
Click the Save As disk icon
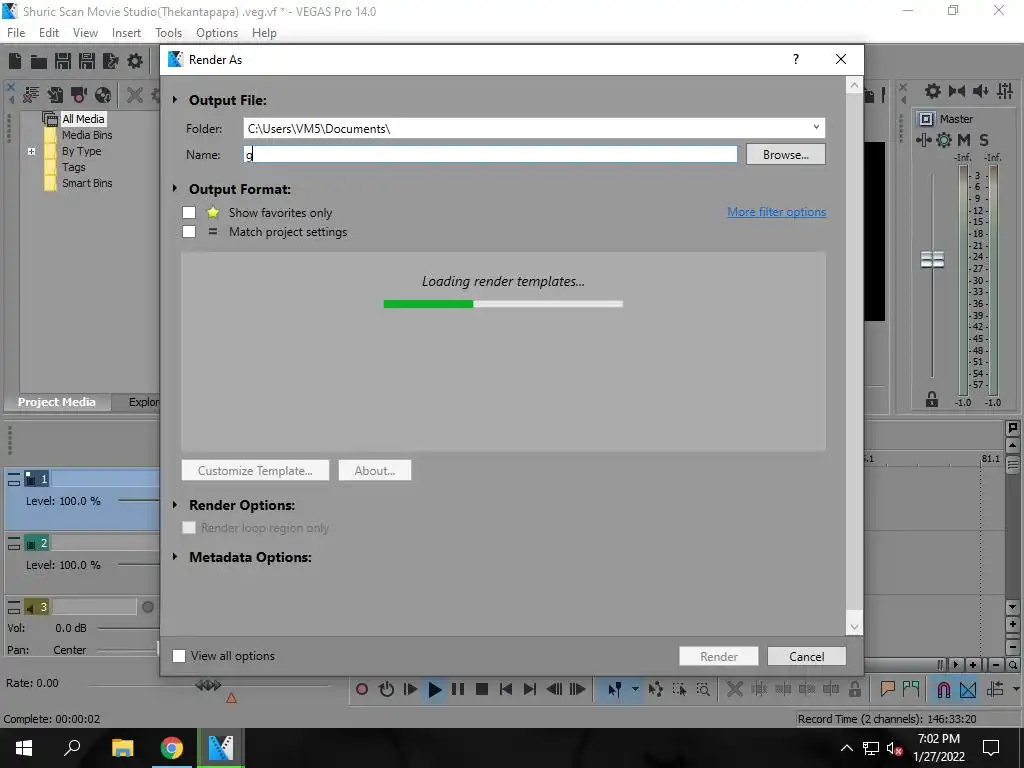(x=87, y=61)
